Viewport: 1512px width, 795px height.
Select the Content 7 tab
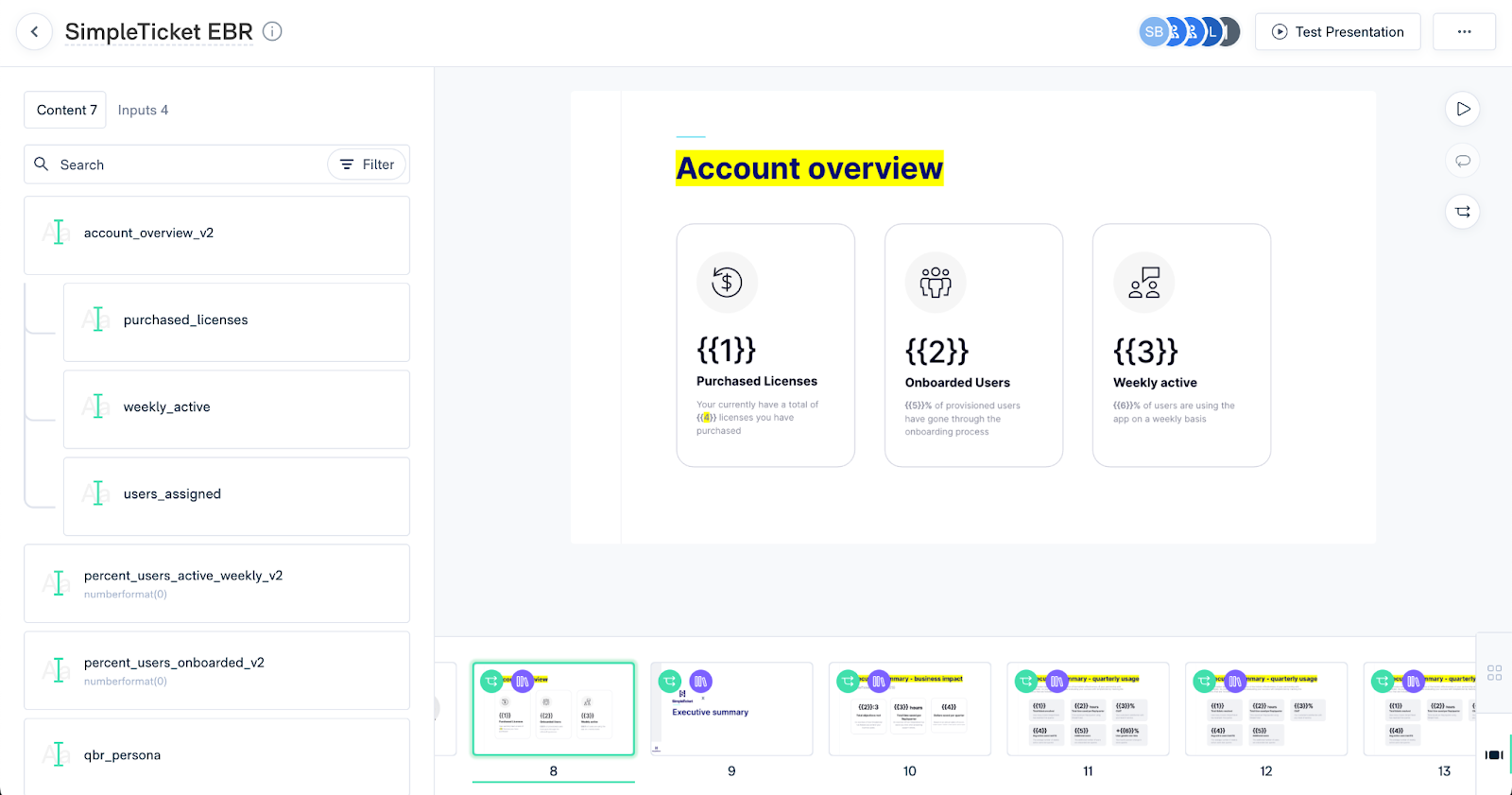(66, 111)
